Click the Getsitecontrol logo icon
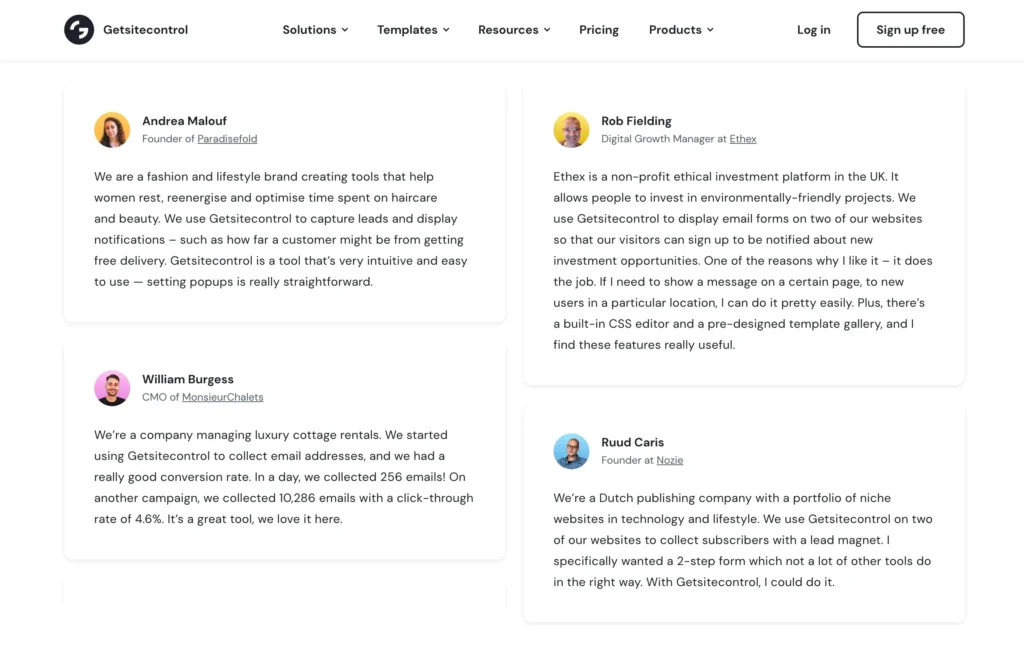Viewport: 1024px width, 648px height. pos(79,30)
